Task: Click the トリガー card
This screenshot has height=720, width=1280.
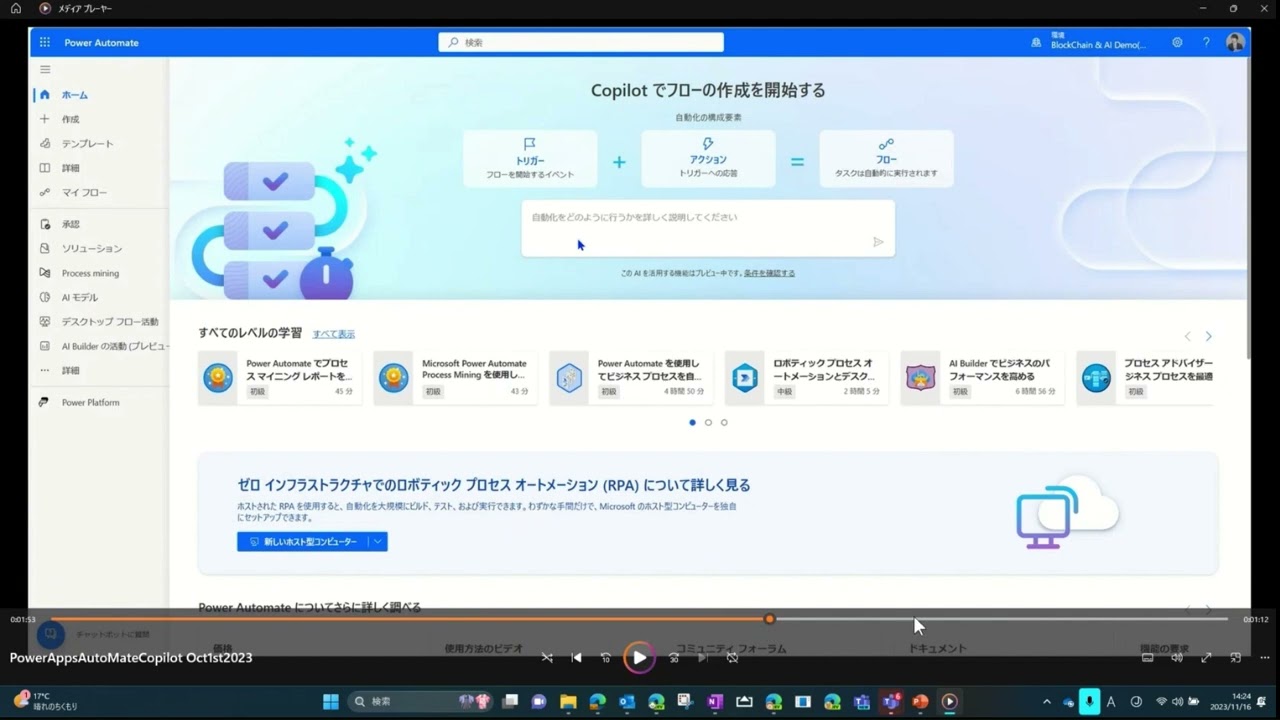Action: coord(530,158)
